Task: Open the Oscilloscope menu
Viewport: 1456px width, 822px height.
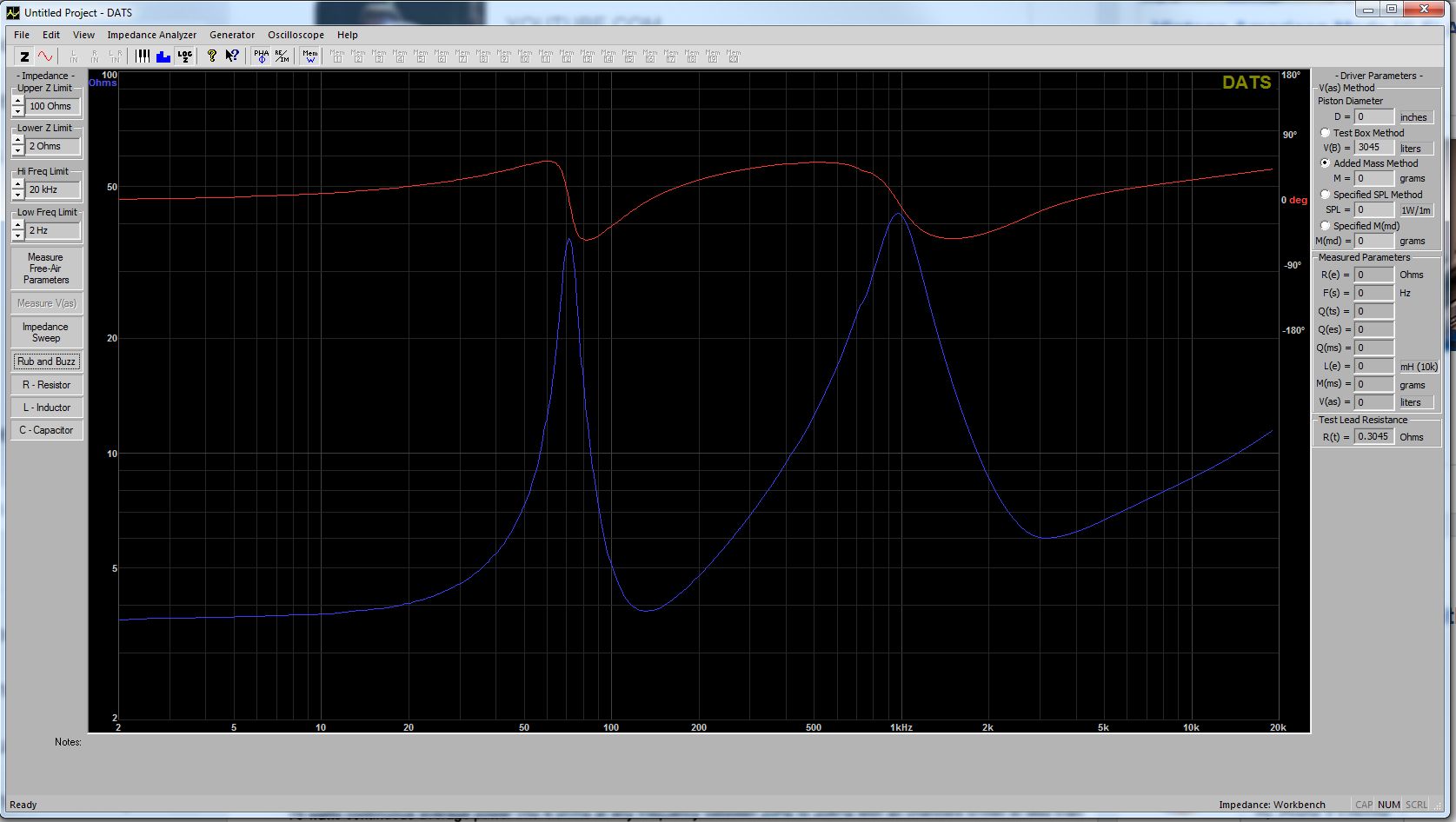Action: coord(296,35)
